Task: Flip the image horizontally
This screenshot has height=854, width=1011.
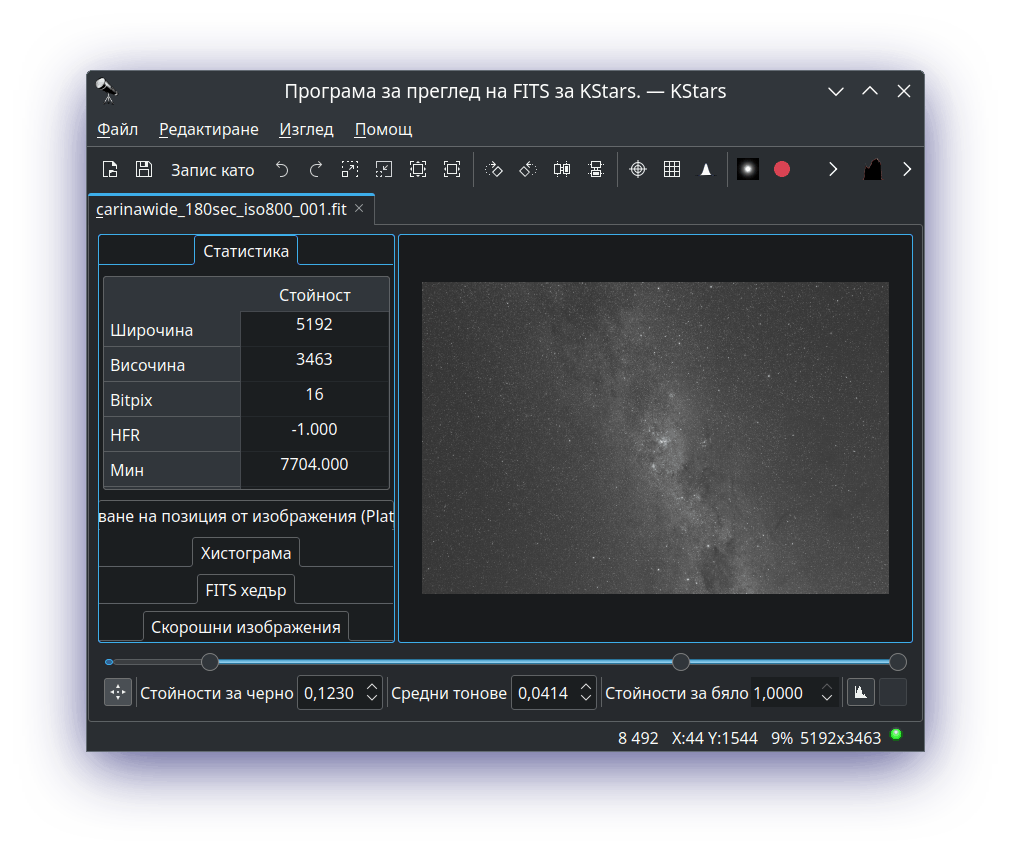Action: (562, 170)
